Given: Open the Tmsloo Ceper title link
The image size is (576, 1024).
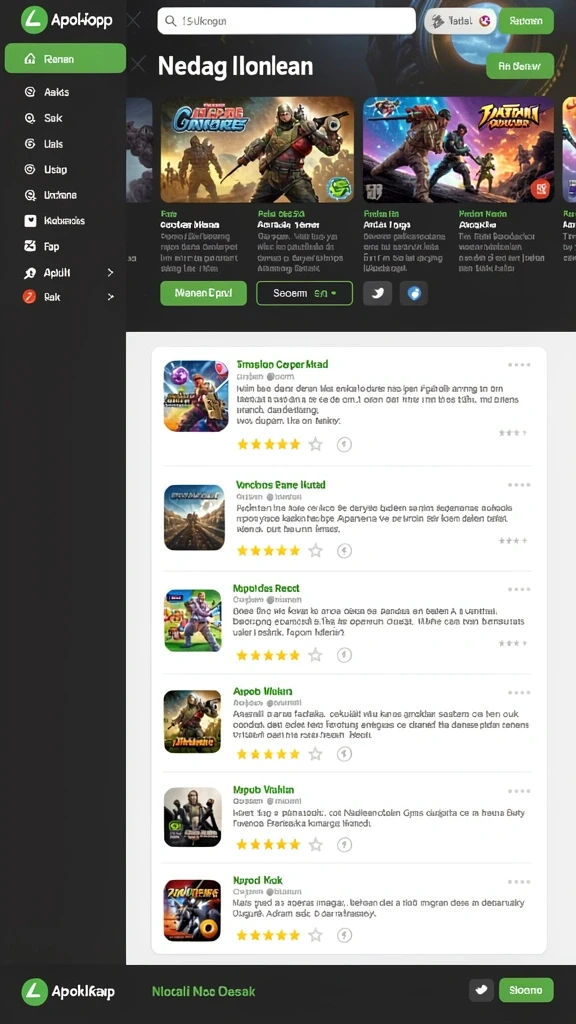Looking at the screenshot, I should coord(282,364).
